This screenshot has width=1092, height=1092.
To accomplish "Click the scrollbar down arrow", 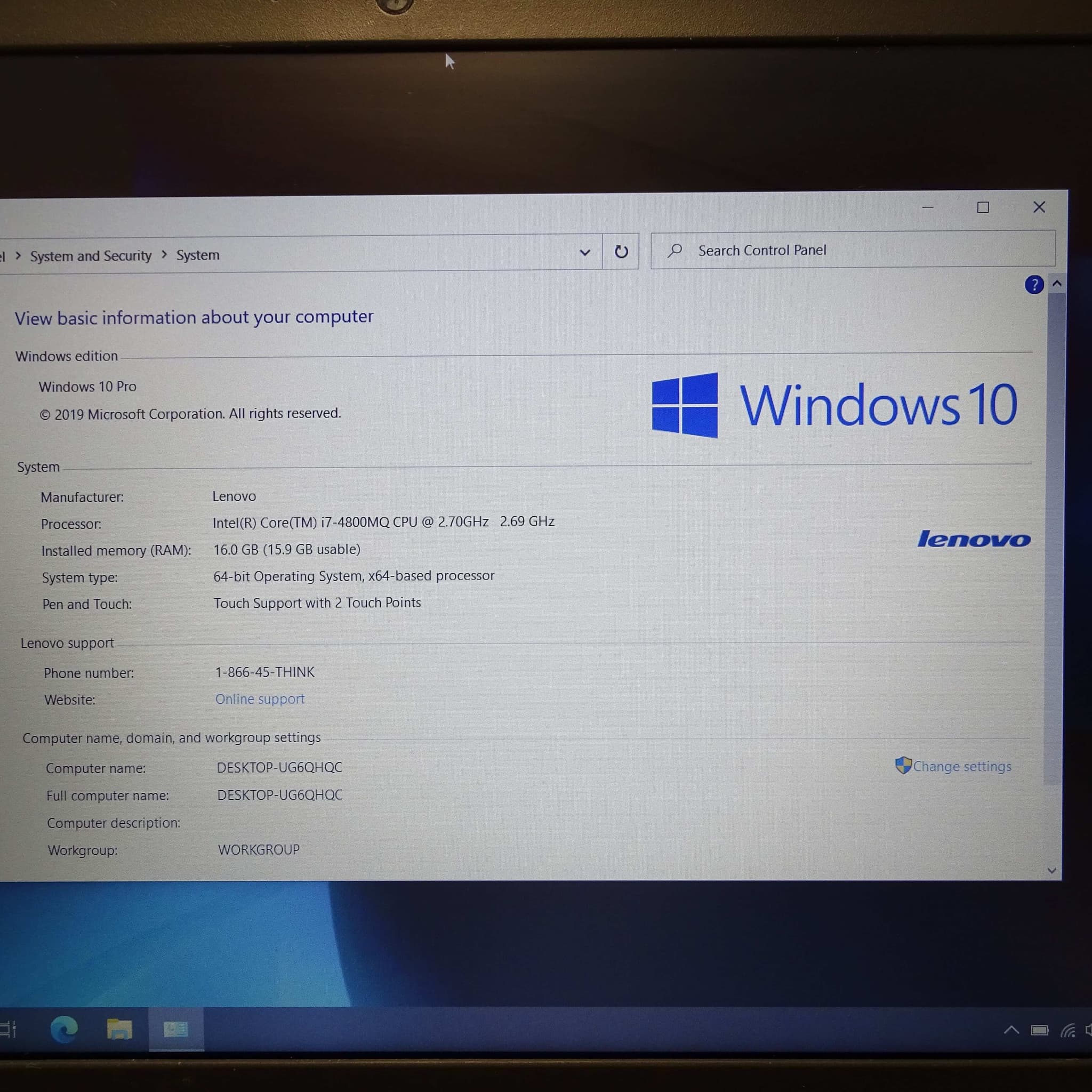I will point(1052,870).
